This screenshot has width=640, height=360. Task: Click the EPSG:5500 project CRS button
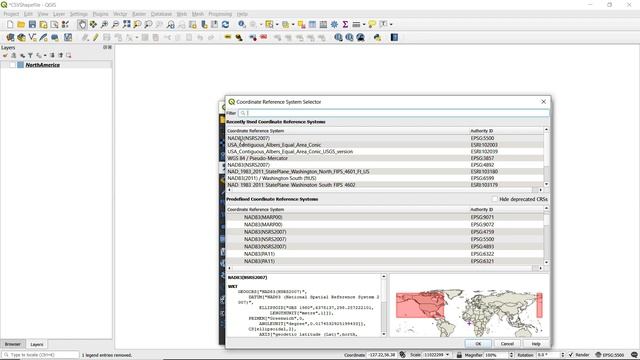(610, 355)
